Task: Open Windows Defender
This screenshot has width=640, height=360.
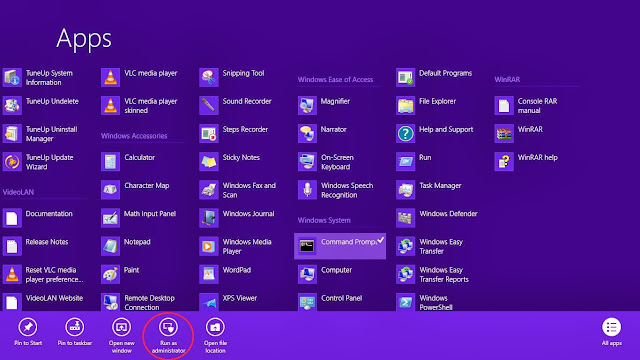Action: 438,218
